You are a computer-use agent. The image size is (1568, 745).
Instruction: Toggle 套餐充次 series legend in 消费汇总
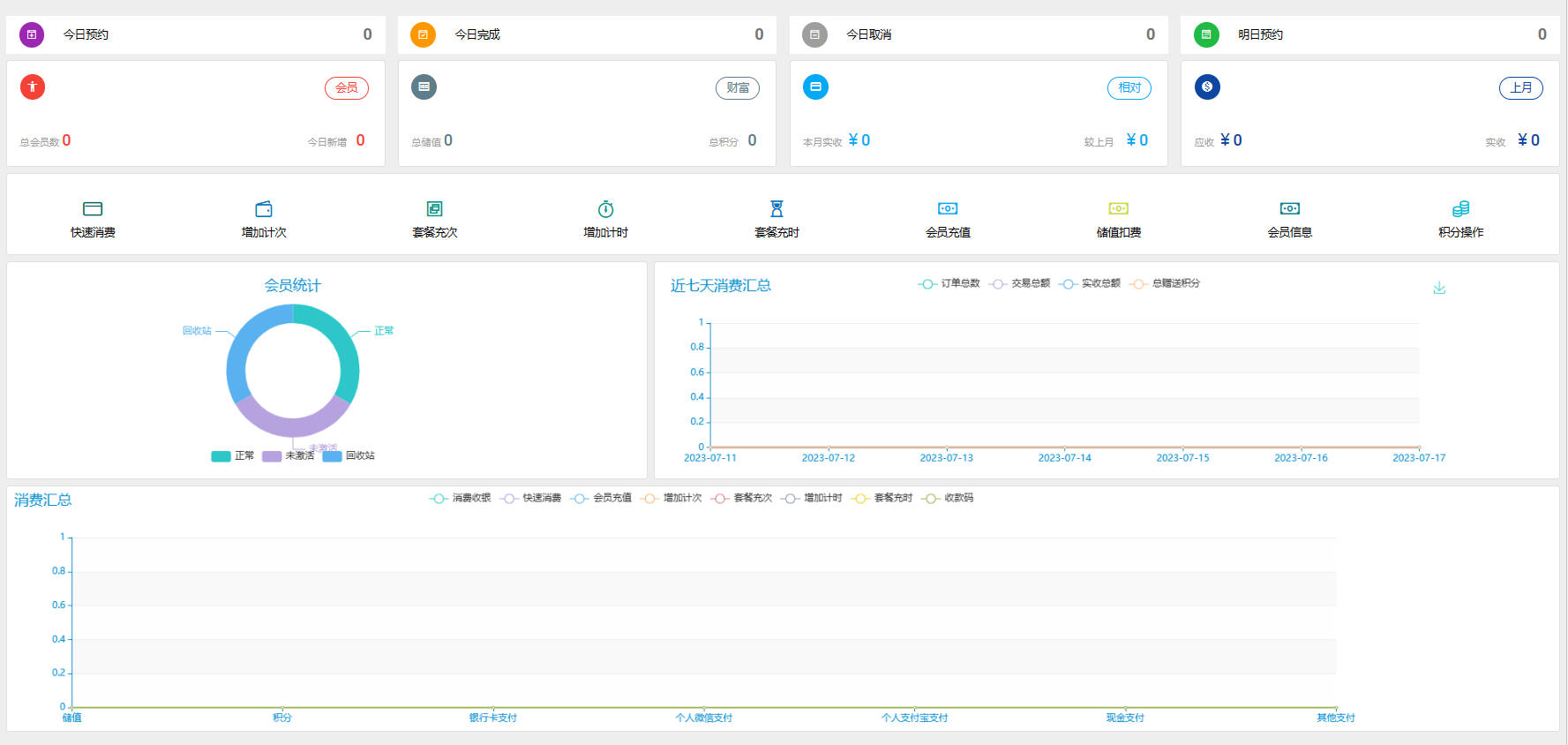(x=741, y=498)
